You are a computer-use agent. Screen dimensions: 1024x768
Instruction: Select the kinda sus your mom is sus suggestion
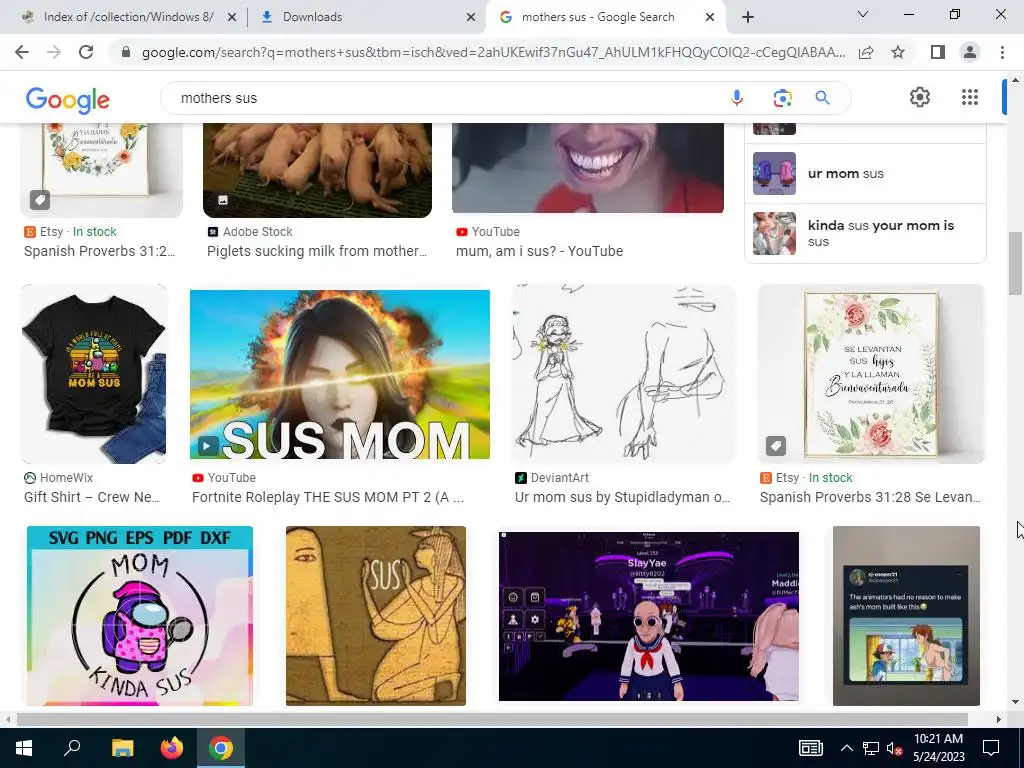pyautogui.click(x=865, y=233)
